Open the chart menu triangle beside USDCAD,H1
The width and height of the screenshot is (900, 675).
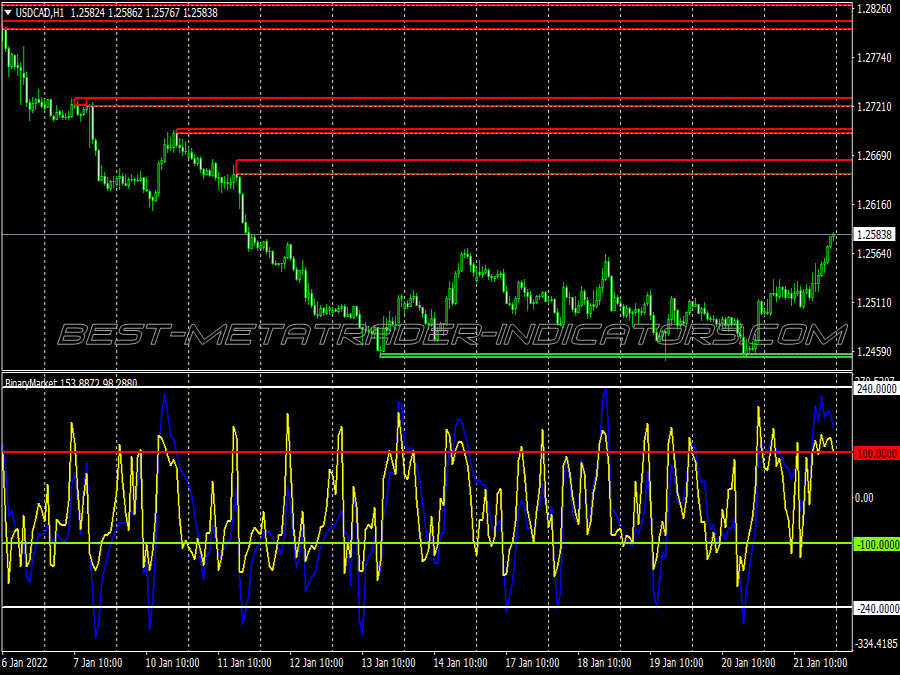(x=8, y=12)
